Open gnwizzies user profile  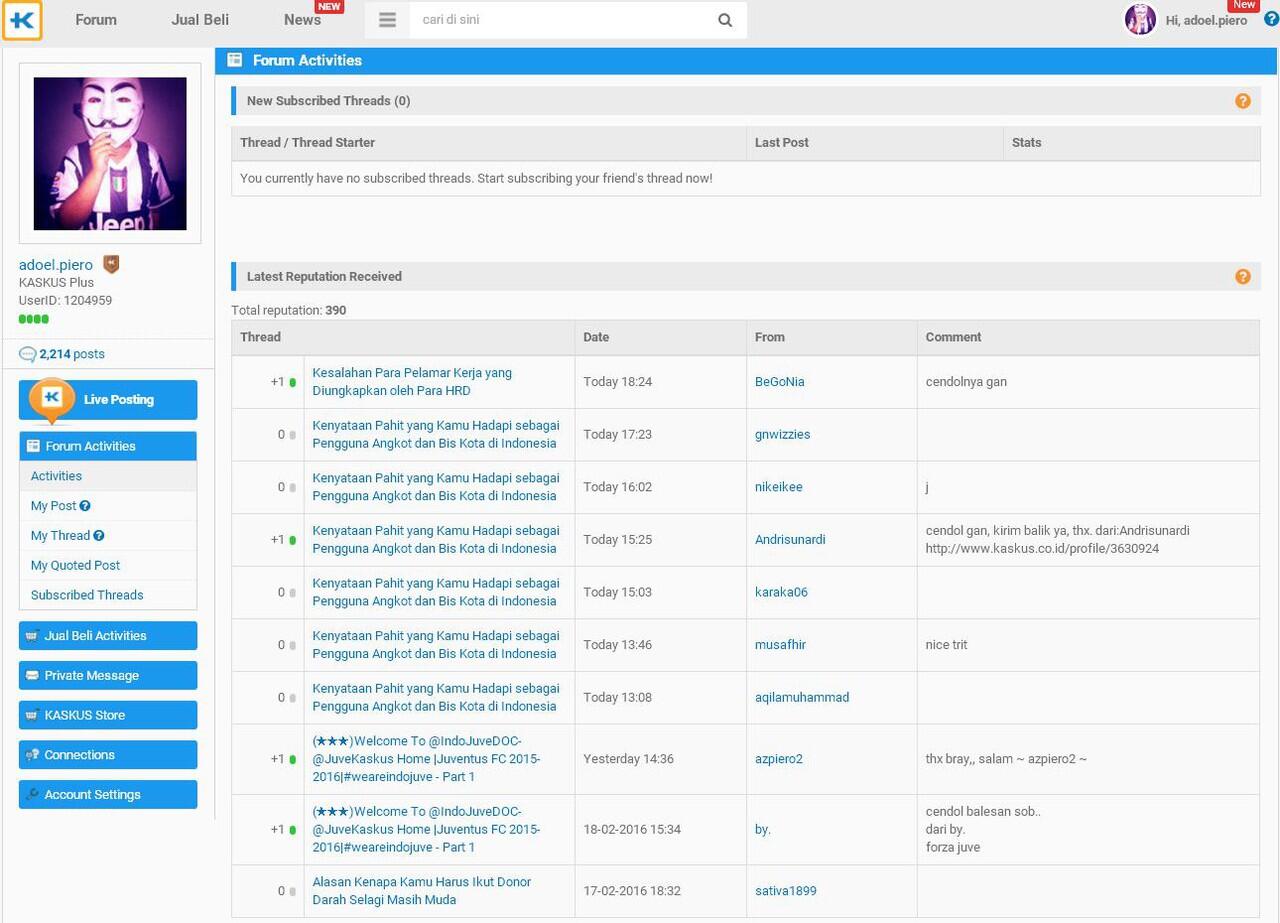(x=783, y=435)
